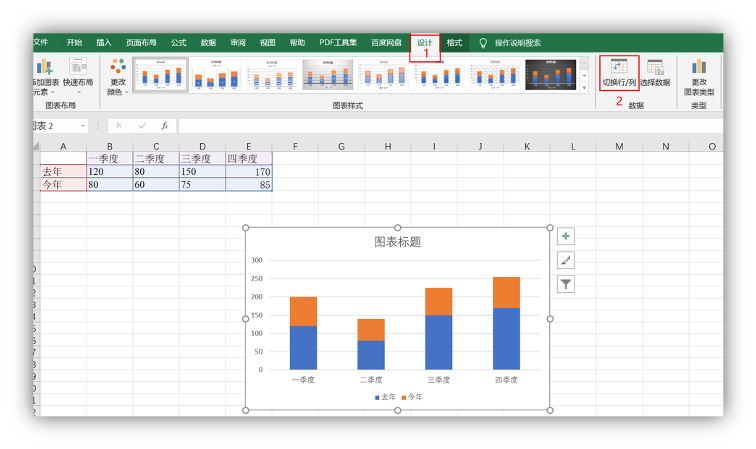Open the 视图 tab
This screenshot has width=756, height=449.
(x=268, y=42)
